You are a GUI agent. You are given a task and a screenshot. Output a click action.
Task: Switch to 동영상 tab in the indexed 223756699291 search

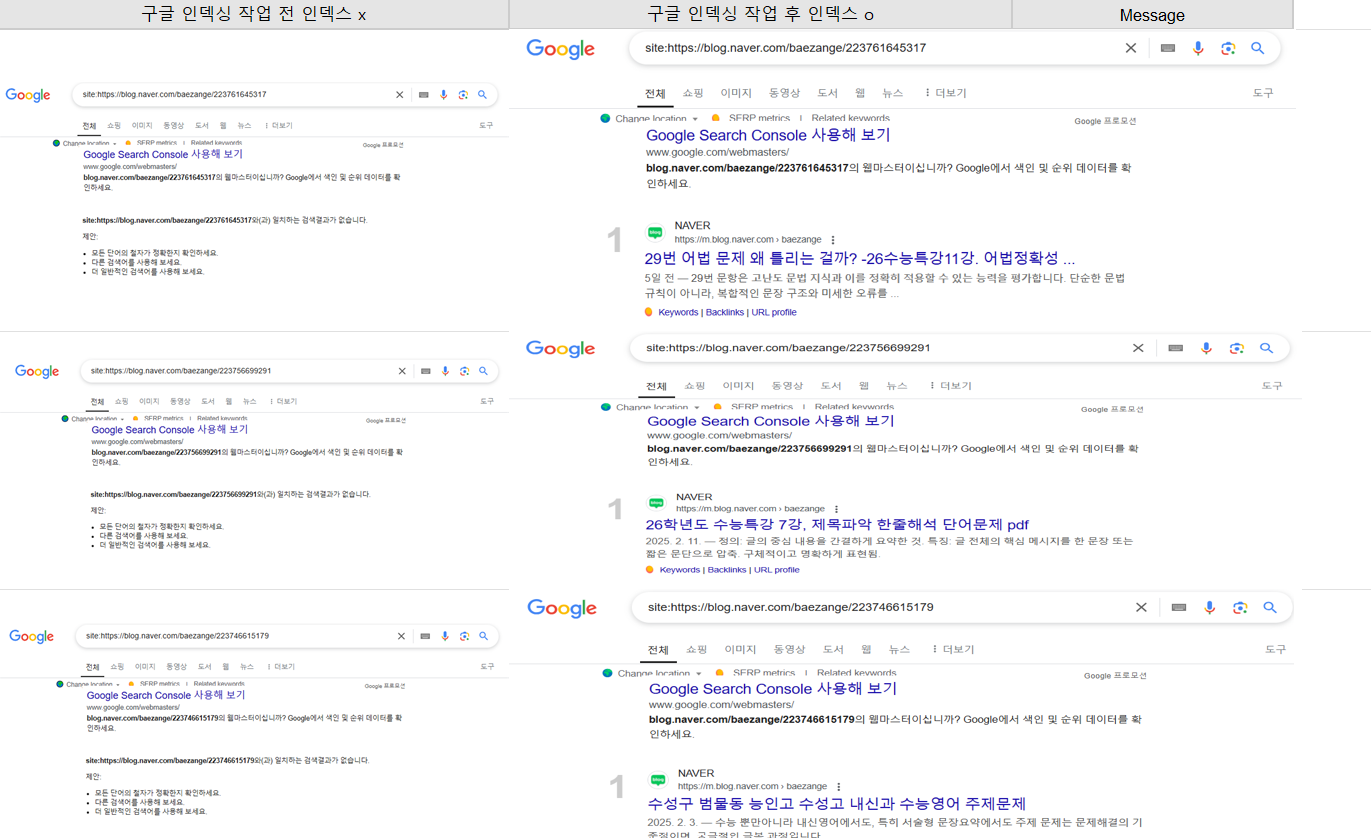787,386
